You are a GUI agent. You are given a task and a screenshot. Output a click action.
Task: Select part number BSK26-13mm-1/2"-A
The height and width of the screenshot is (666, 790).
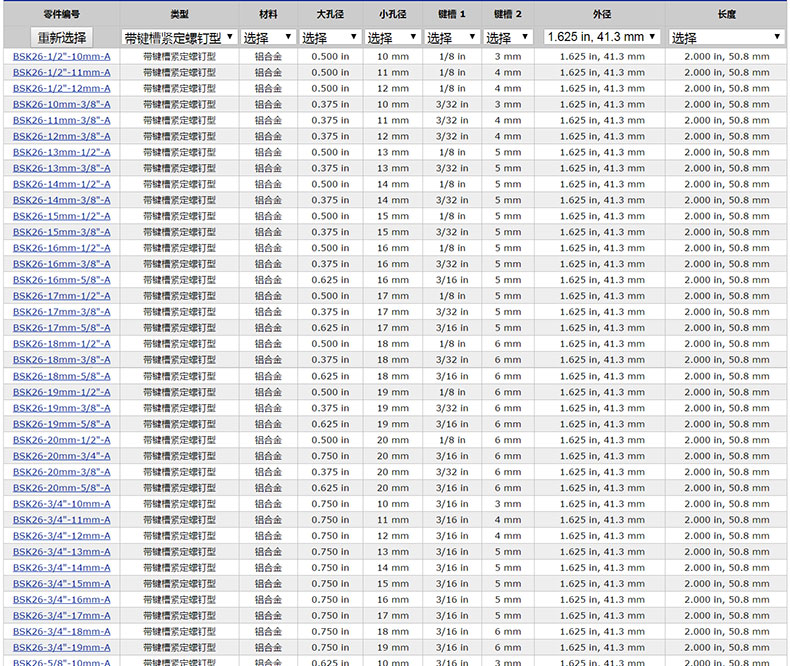(62, 152)
